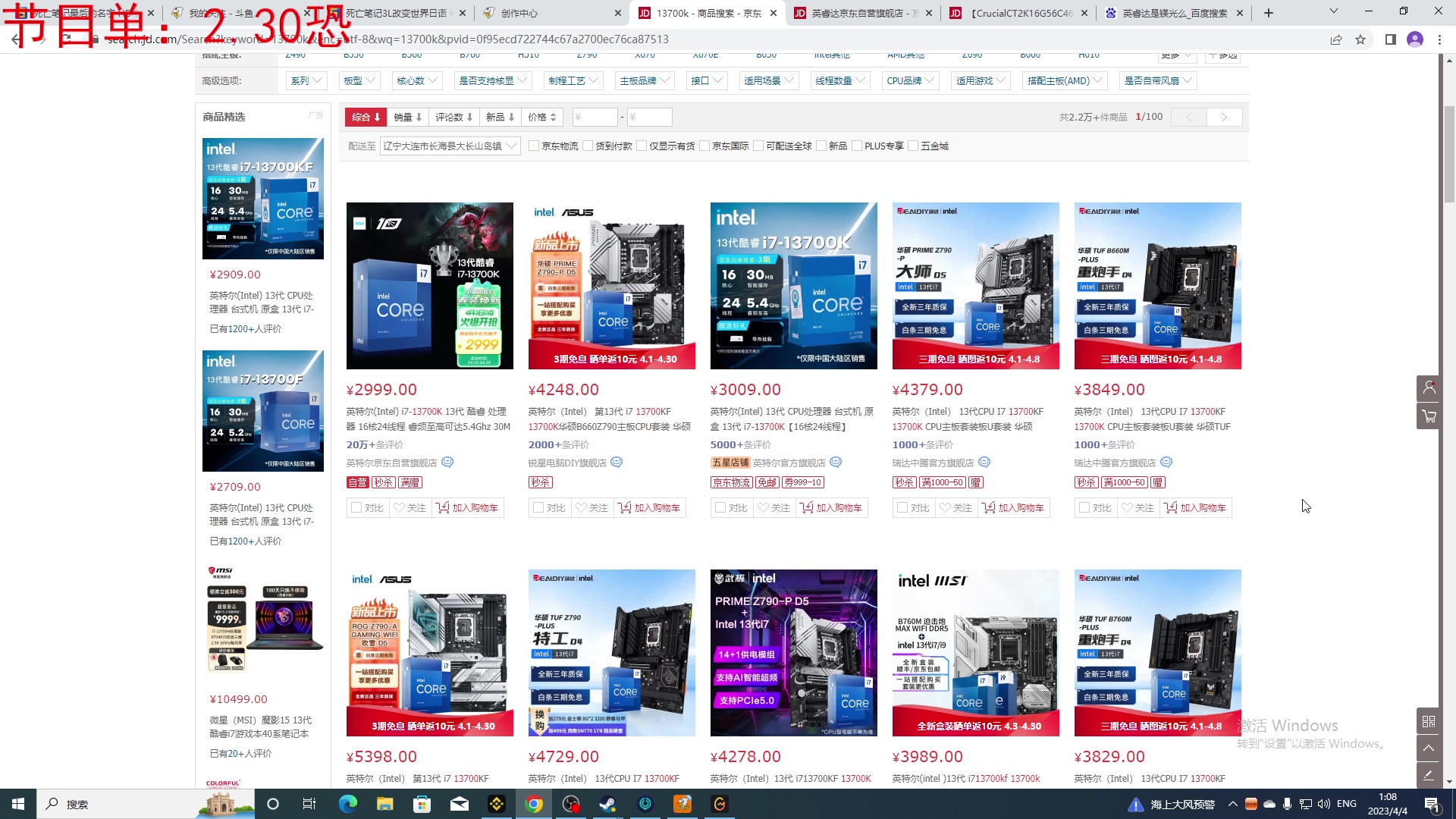Enable the 可配送全球 checkbox
1456x819 pixels.
point(758,146)
